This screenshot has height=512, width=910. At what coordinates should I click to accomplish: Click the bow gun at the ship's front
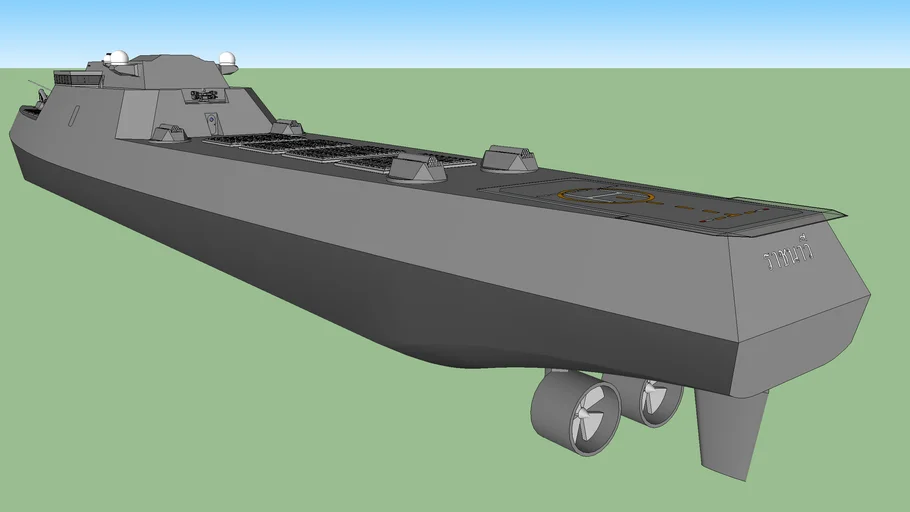click(40, 96)
